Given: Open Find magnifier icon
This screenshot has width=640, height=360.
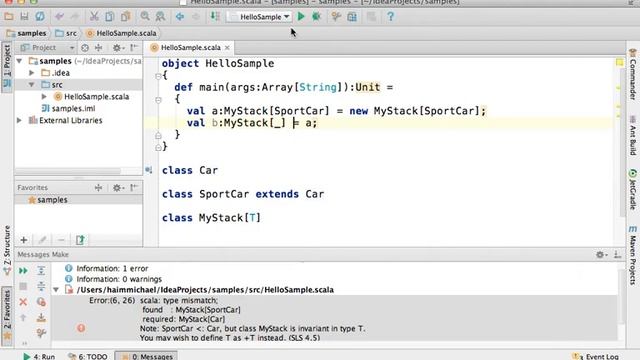Looking at the screenshot, I should [x=145, y=17].
